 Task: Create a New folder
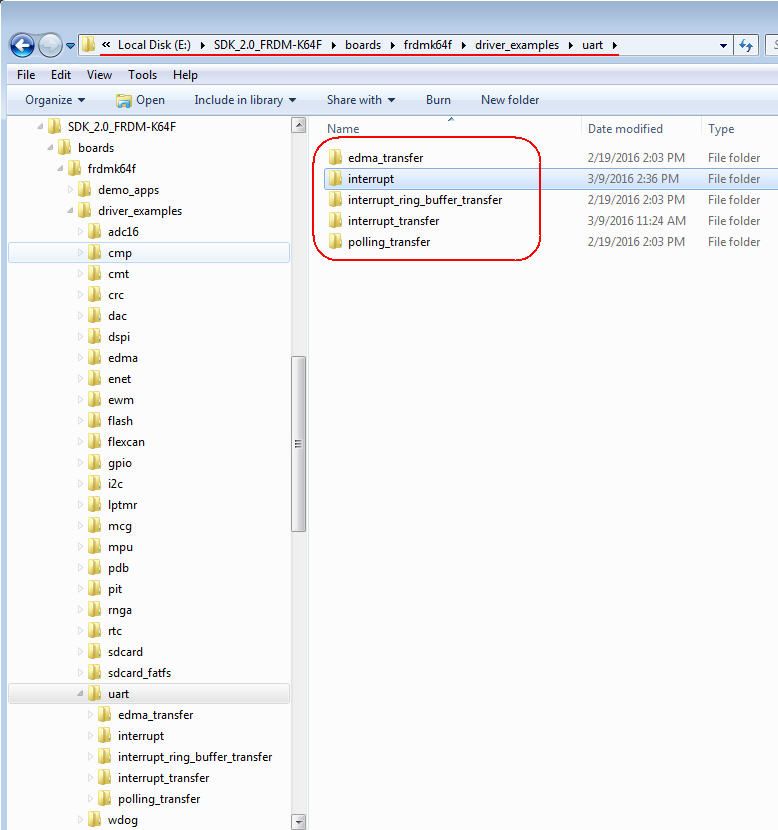click(x=510, y=100)
